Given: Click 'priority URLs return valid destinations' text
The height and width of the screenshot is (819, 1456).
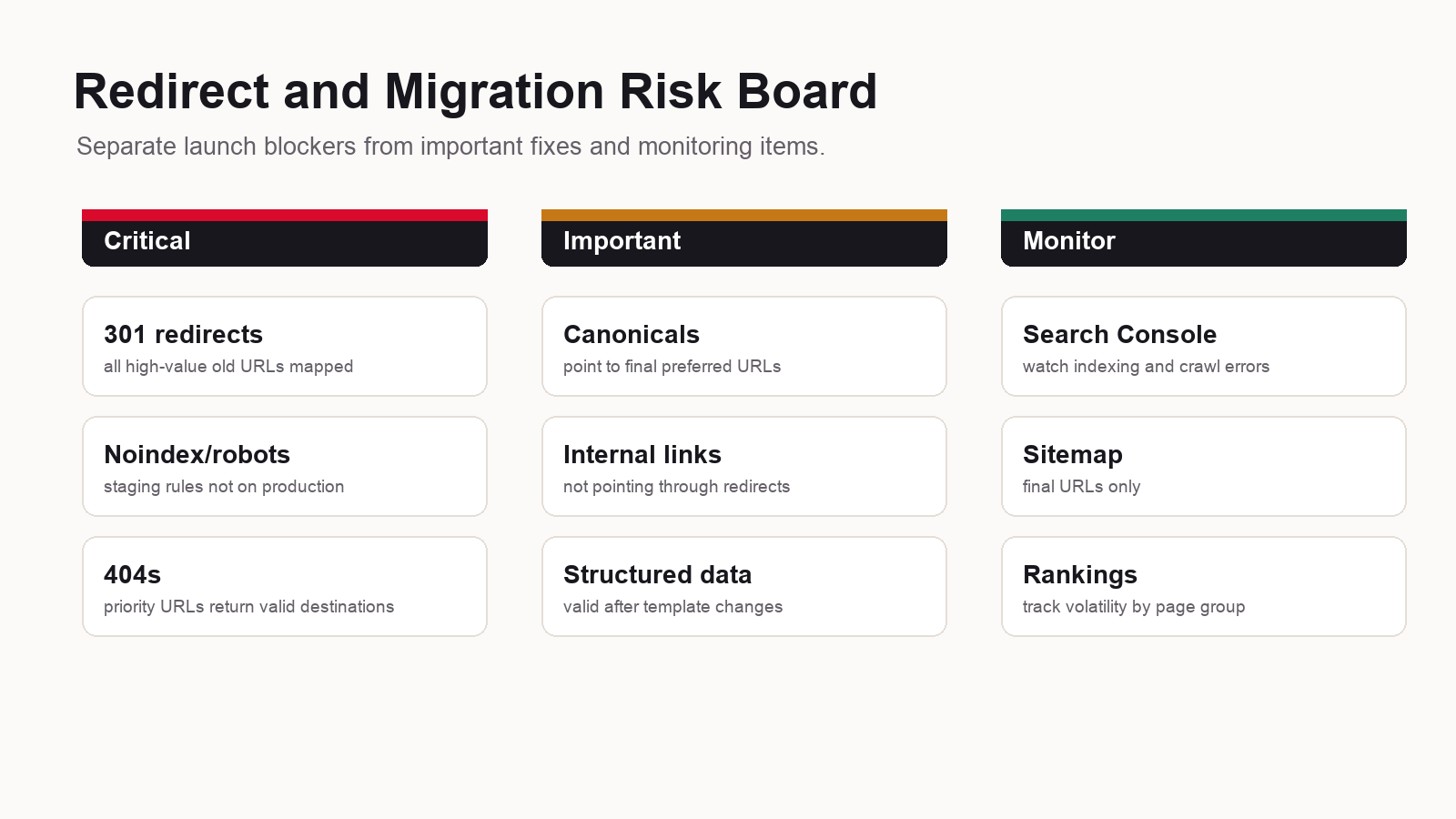Looking at the screenshot, I should (x=248, y=607).
